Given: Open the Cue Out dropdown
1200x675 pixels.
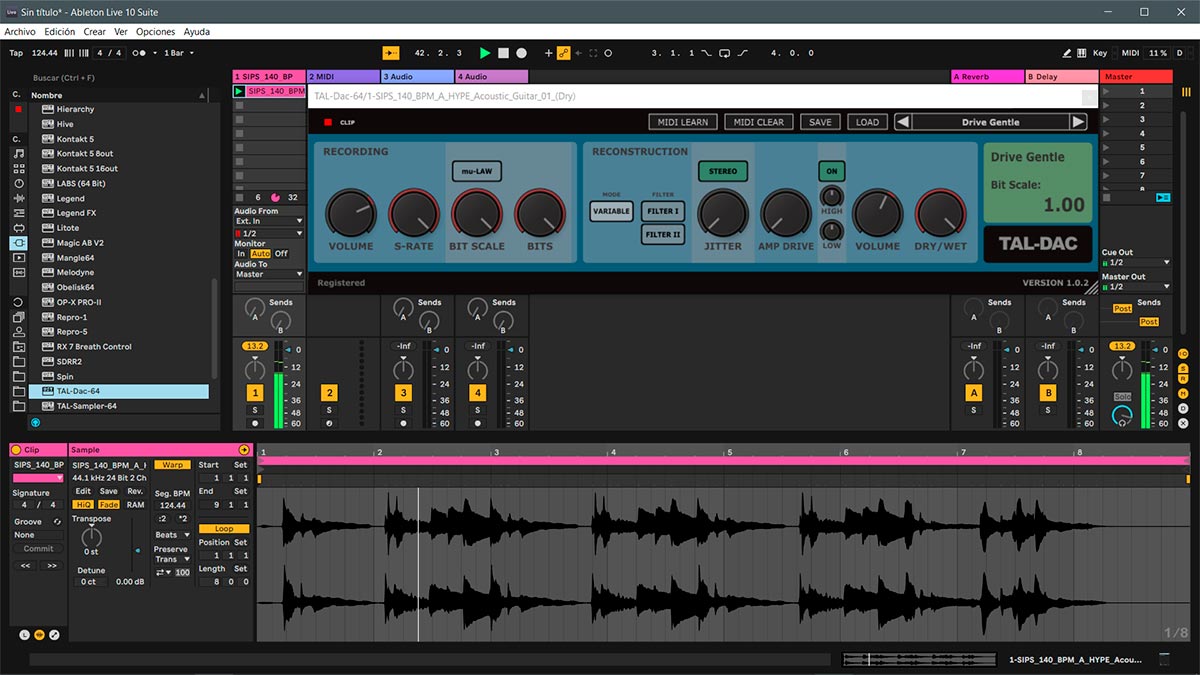Looking at the screenshot, I should (x=1135, y=263).
